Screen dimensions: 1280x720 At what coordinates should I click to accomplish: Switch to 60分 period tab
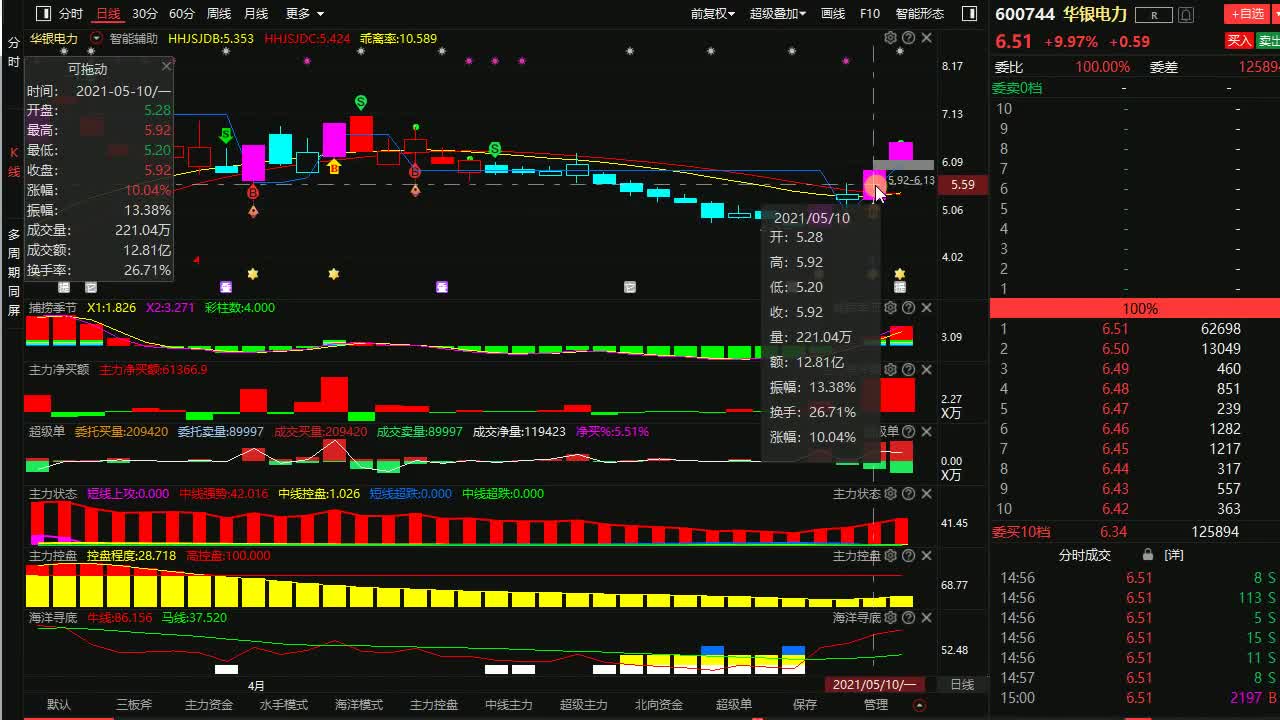click(x=182, y=14)
